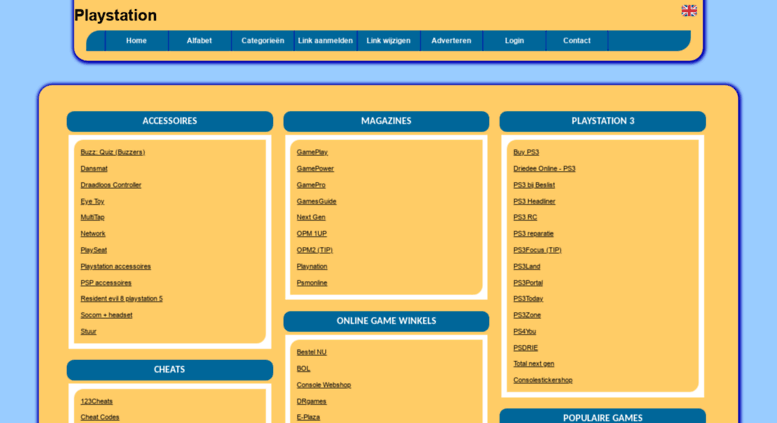This screenshot has width=777, height=423.
Task: Open the PS3 bij Beslist link
Action: (x=534, y=185)
